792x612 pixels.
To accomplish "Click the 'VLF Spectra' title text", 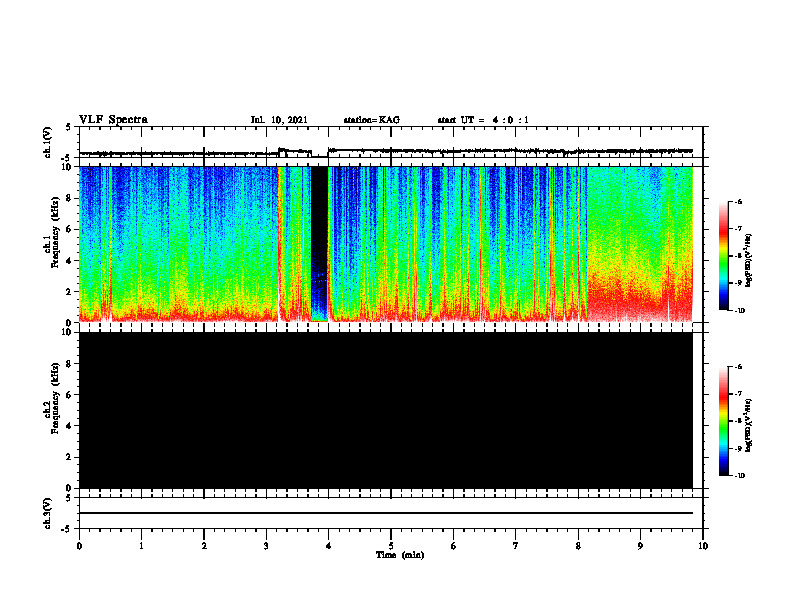I will coord(113,120).
